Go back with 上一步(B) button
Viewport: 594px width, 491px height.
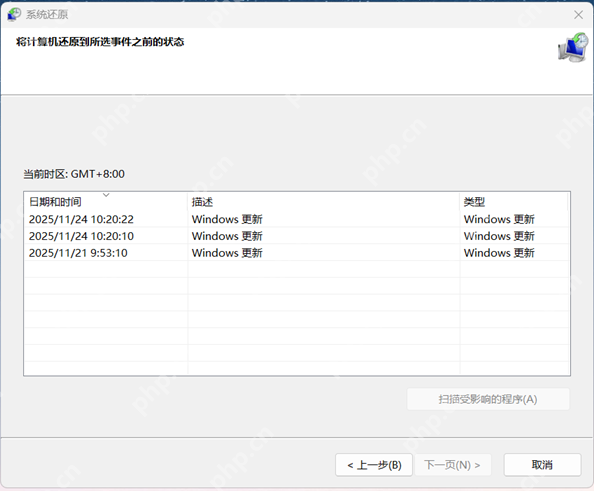click(374, 465)
